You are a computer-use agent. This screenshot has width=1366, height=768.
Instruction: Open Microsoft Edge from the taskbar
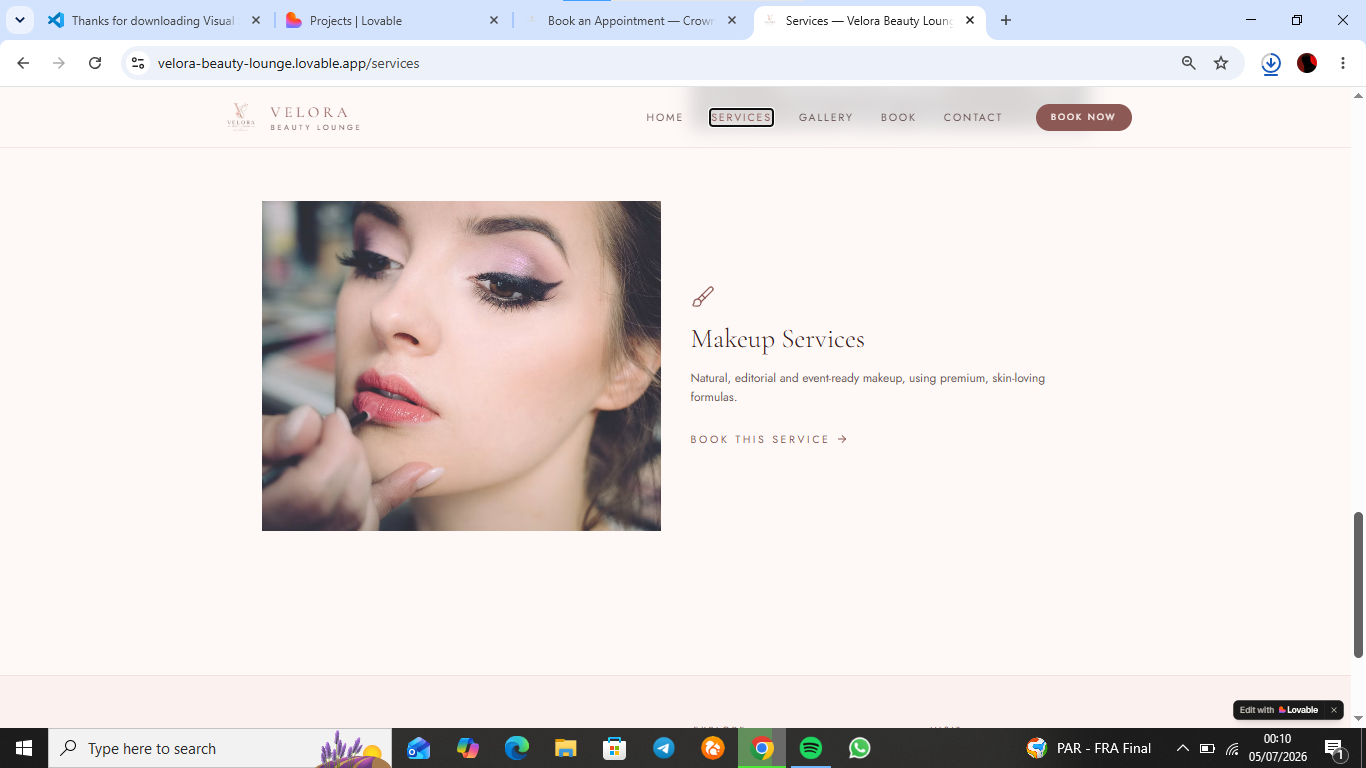coord(517,748)
